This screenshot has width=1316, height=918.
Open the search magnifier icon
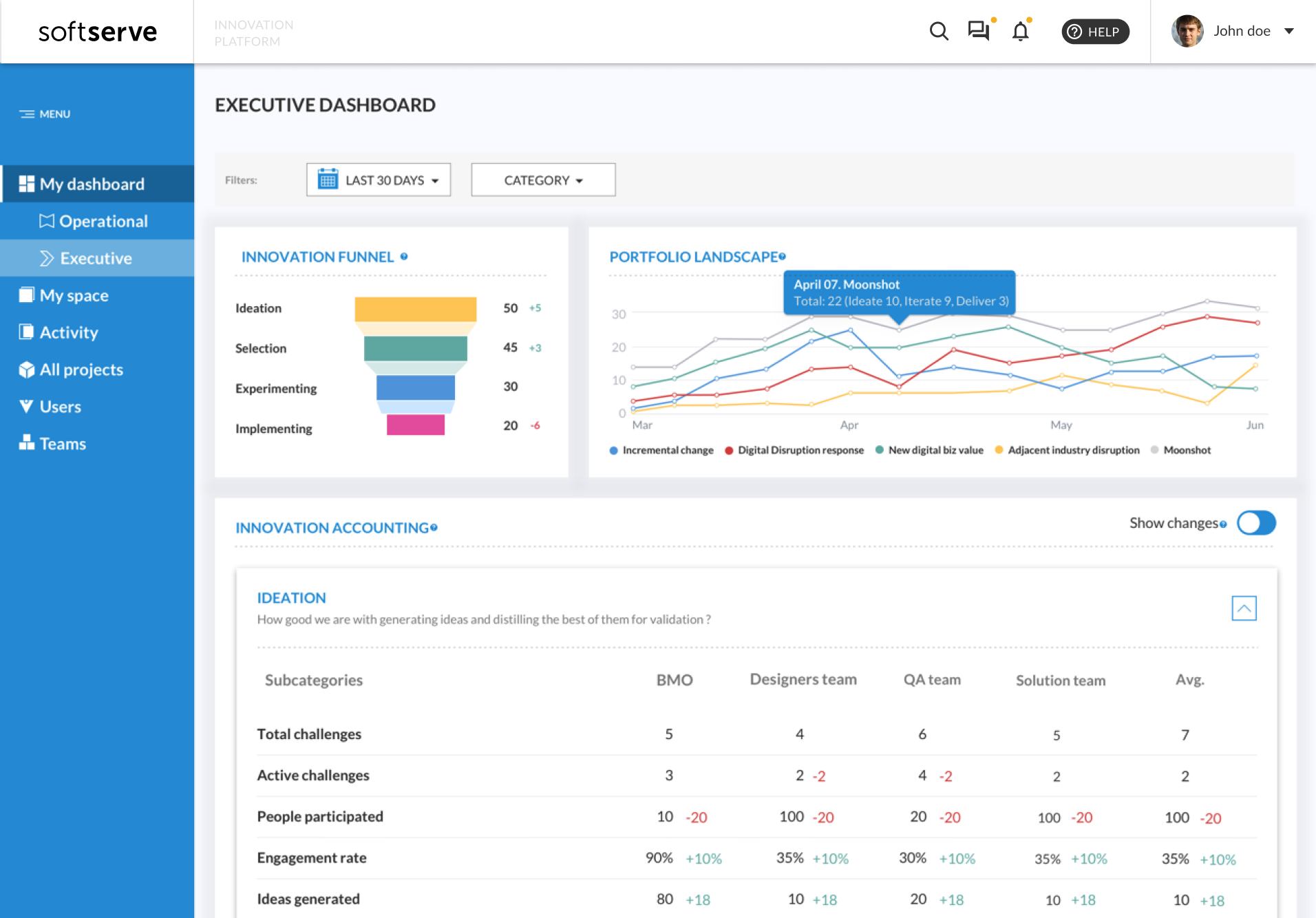939,31
